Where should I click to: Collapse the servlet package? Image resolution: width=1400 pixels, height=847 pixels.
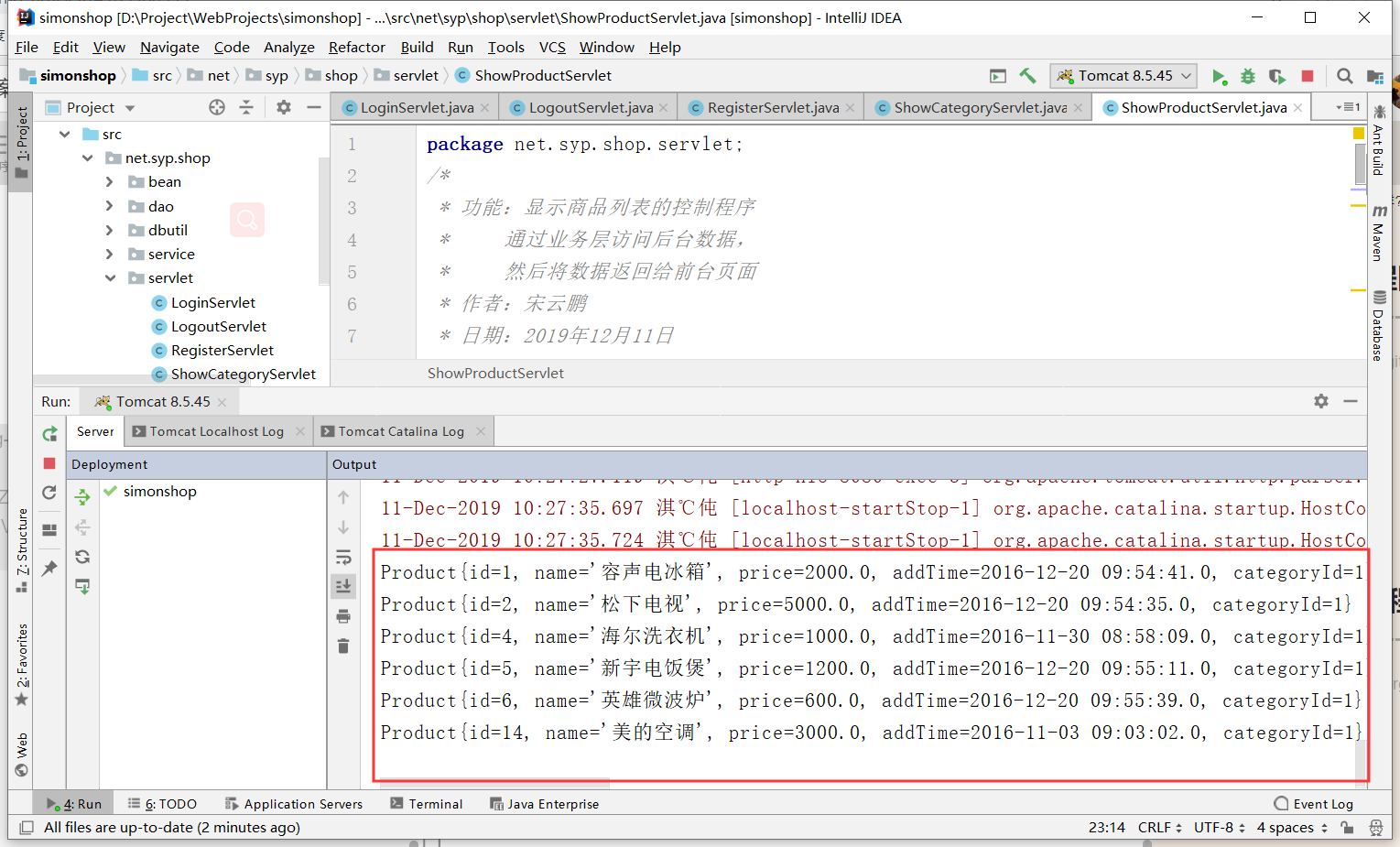point(110,278)
